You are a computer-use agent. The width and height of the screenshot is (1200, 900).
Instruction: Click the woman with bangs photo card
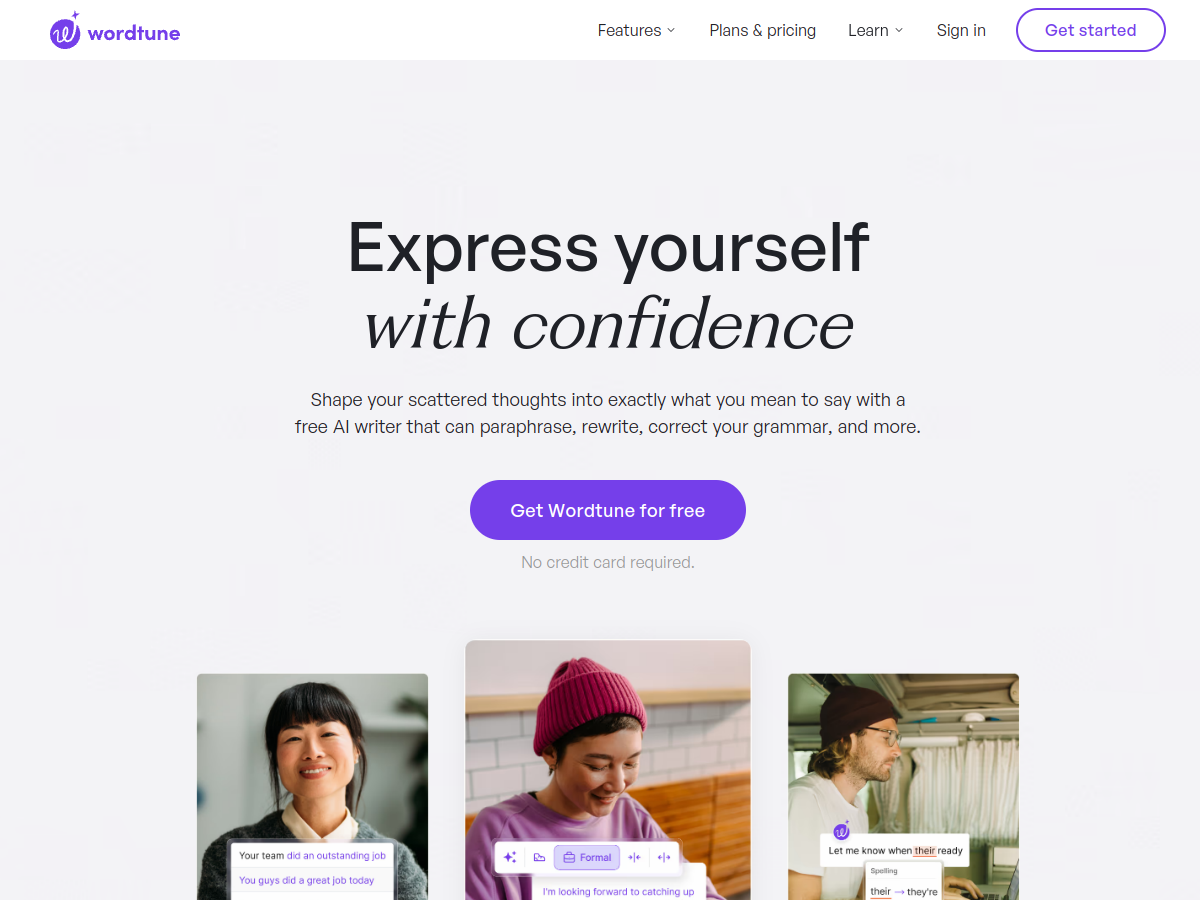coord(312,786)
